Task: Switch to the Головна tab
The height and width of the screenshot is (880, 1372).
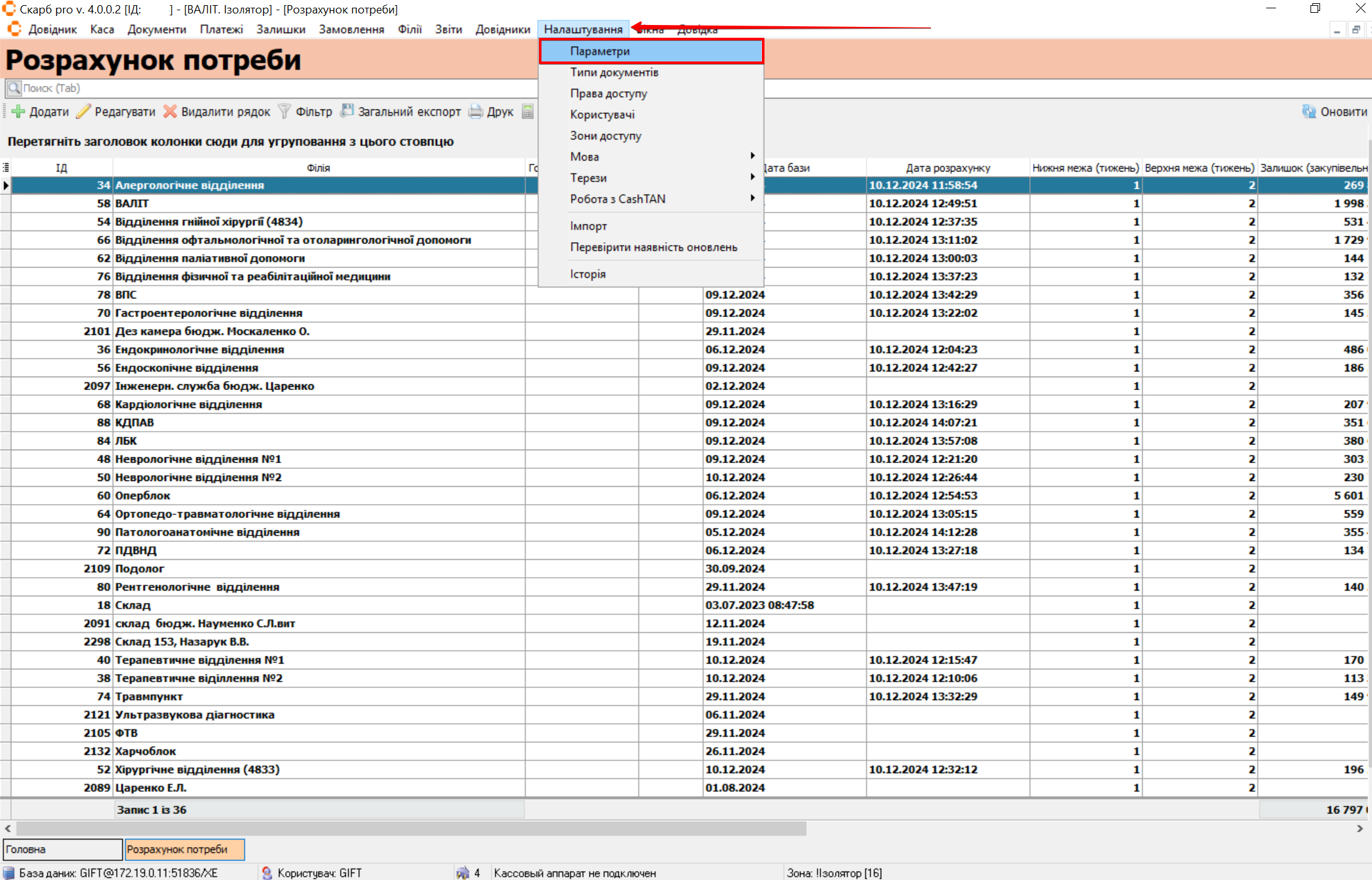Action: [62, 849]
